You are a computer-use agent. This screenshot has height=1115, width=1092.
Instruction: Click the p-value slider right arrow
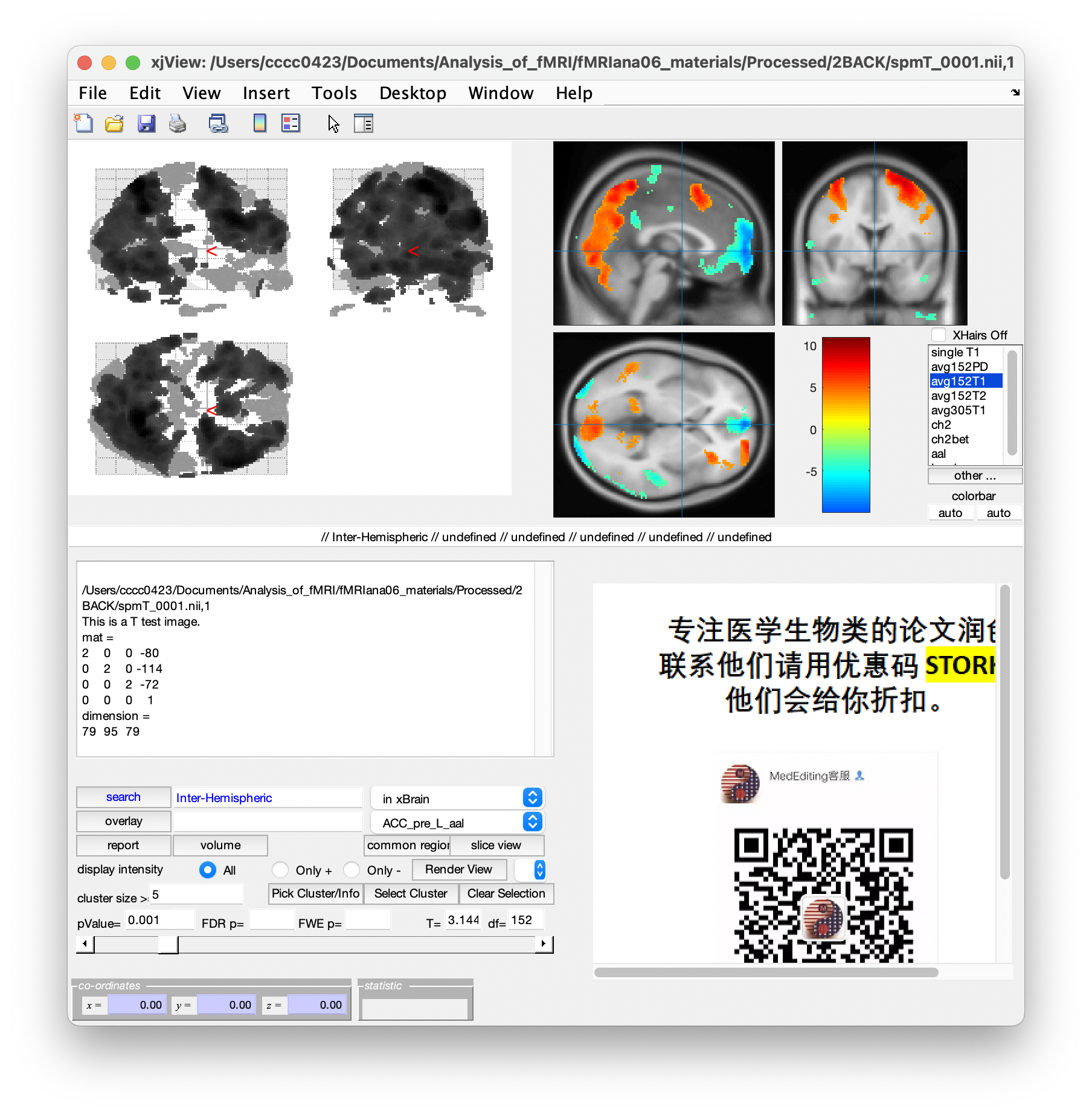544,944
